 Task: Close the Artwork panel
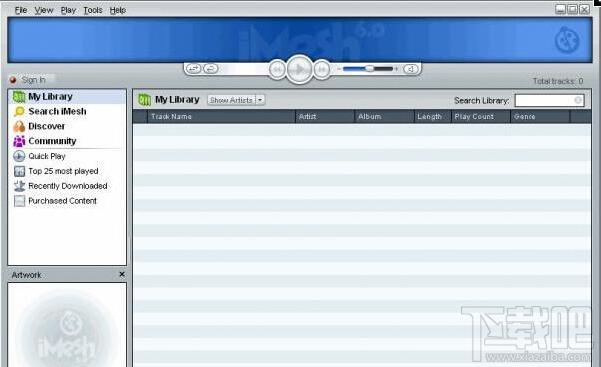[122, 274]
